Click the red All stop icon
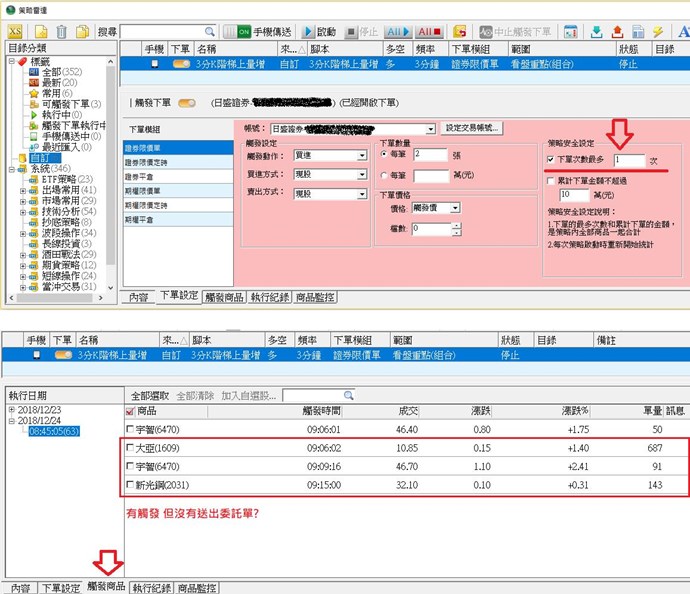 tap(431, 32)
